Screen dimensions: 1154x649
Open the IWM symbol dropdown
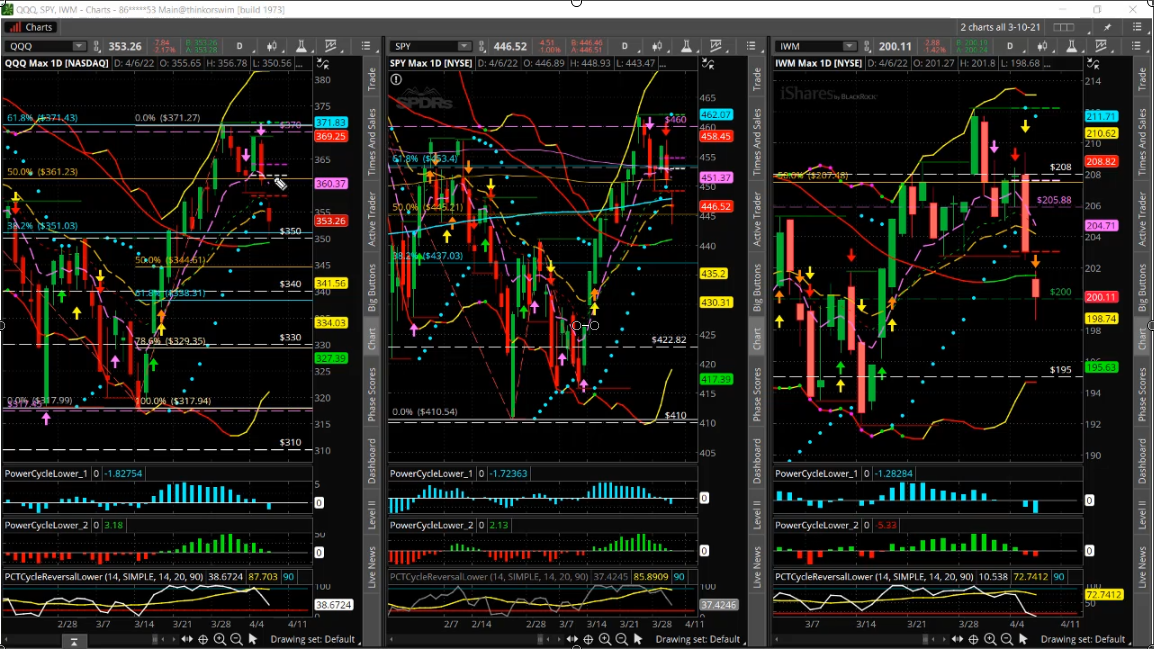(849, 46)
